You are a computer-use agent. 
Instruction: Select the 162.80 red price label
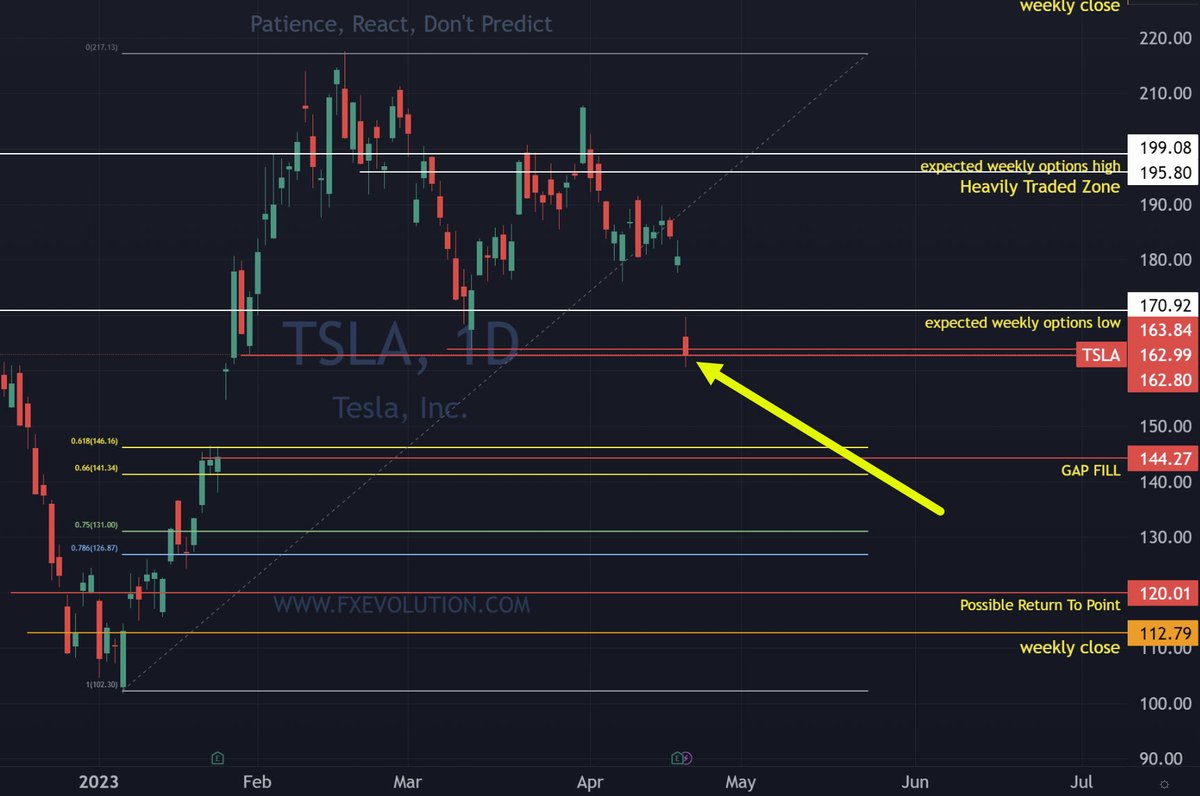(x=1161, y=379)
